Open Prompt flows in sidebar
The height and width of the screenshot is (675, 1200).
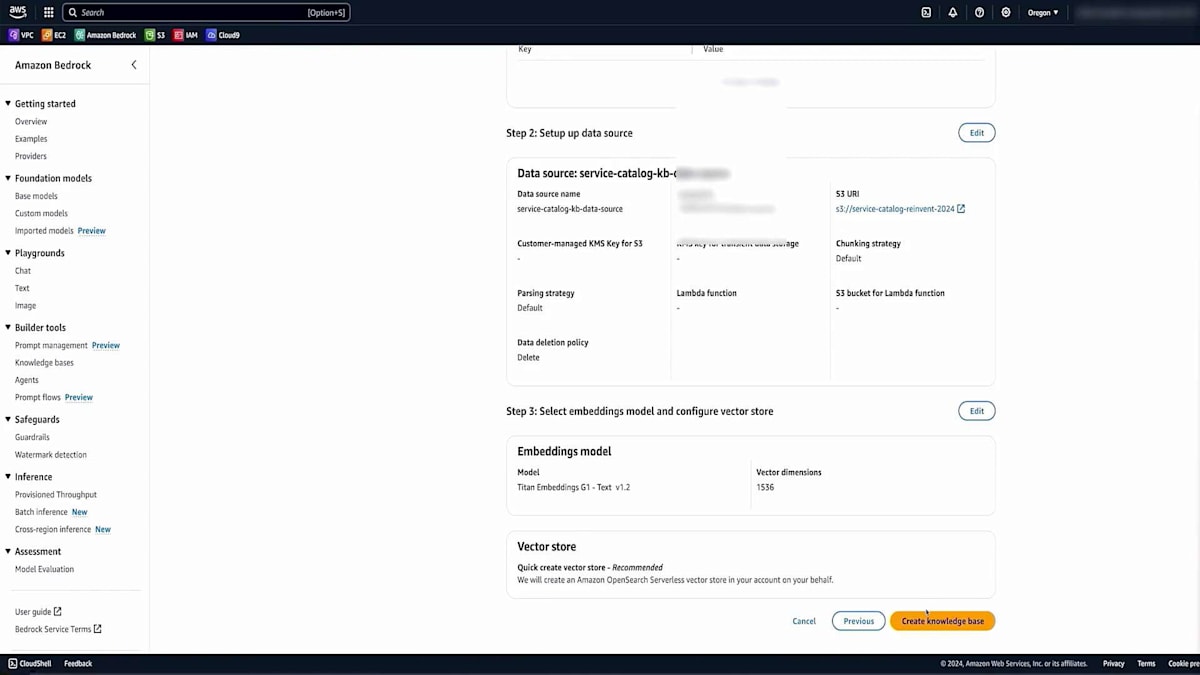point(38,398)
